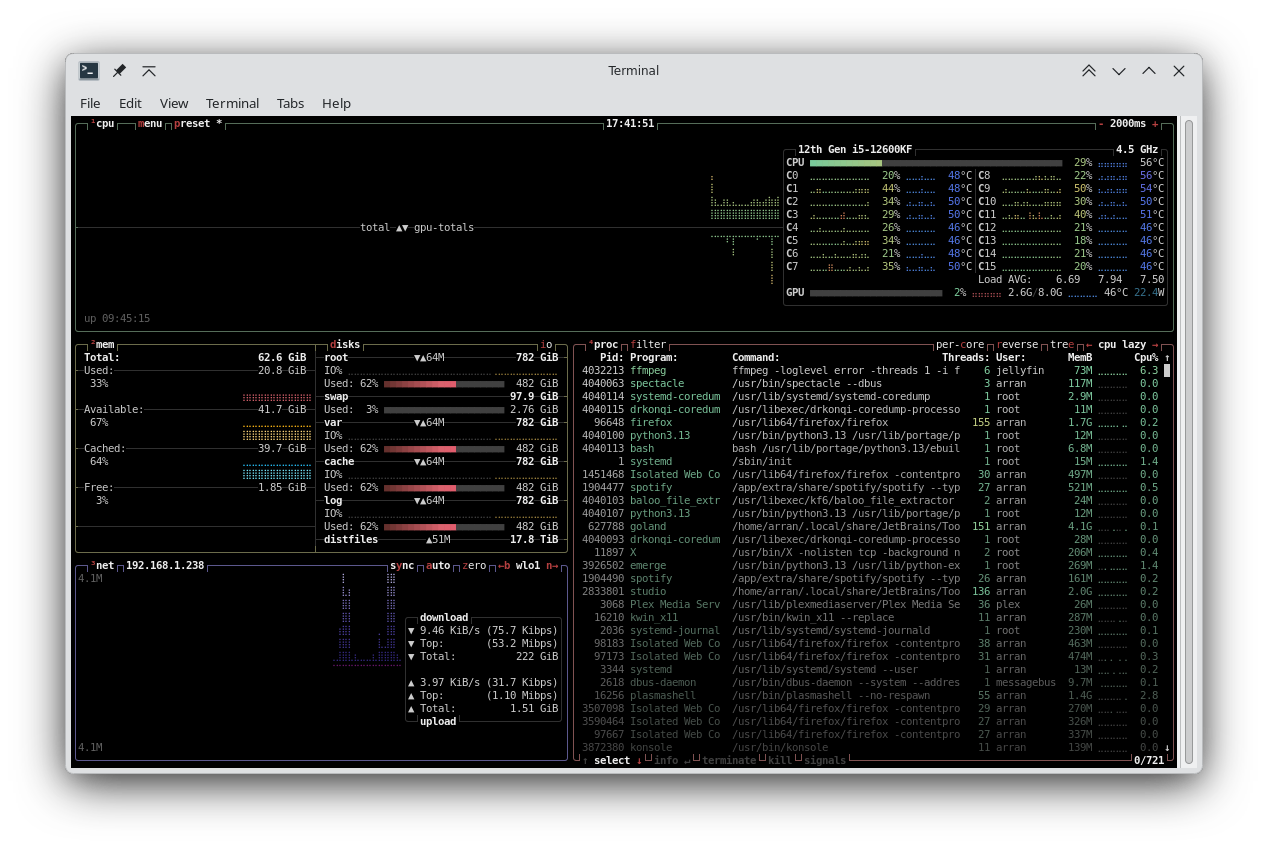The image size is (1268, 851).
Task: Click the signals option in proc footer
Action: [825, 760]
